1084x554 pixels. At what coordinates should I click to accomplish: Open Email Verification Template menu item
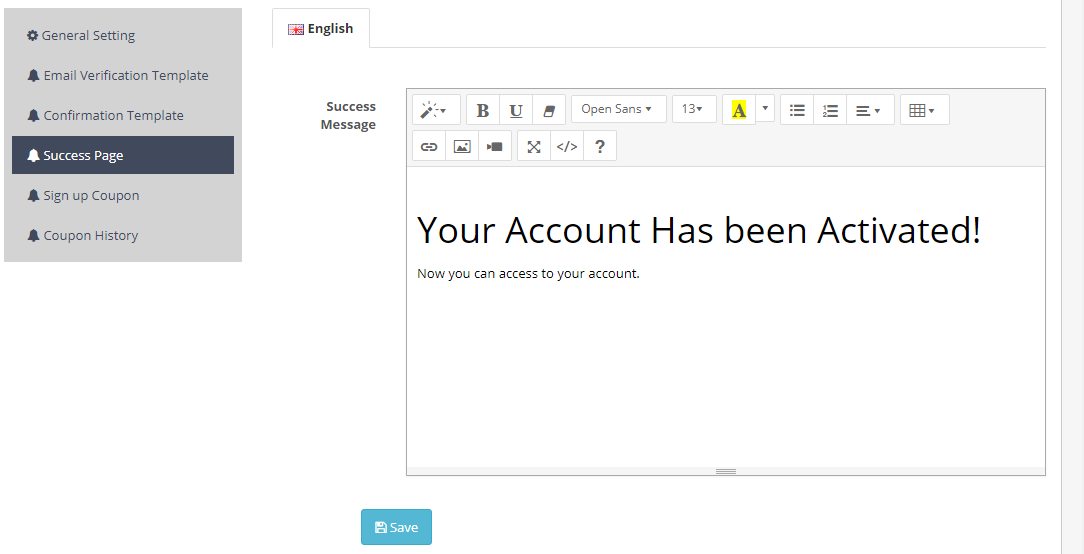[x=122, y=75]
